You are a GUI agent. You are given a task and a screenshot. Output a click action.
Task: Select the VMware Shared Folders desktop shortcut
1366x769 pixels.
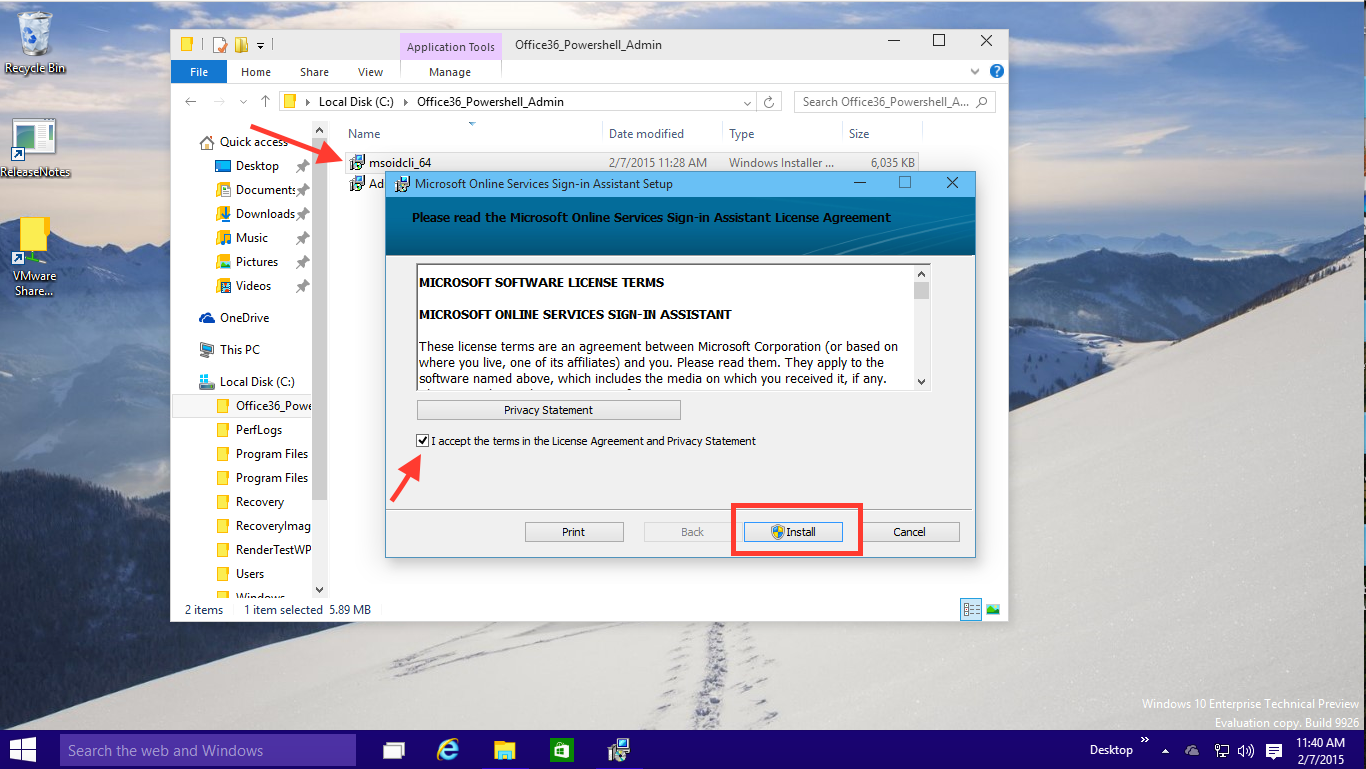[35, 258]
